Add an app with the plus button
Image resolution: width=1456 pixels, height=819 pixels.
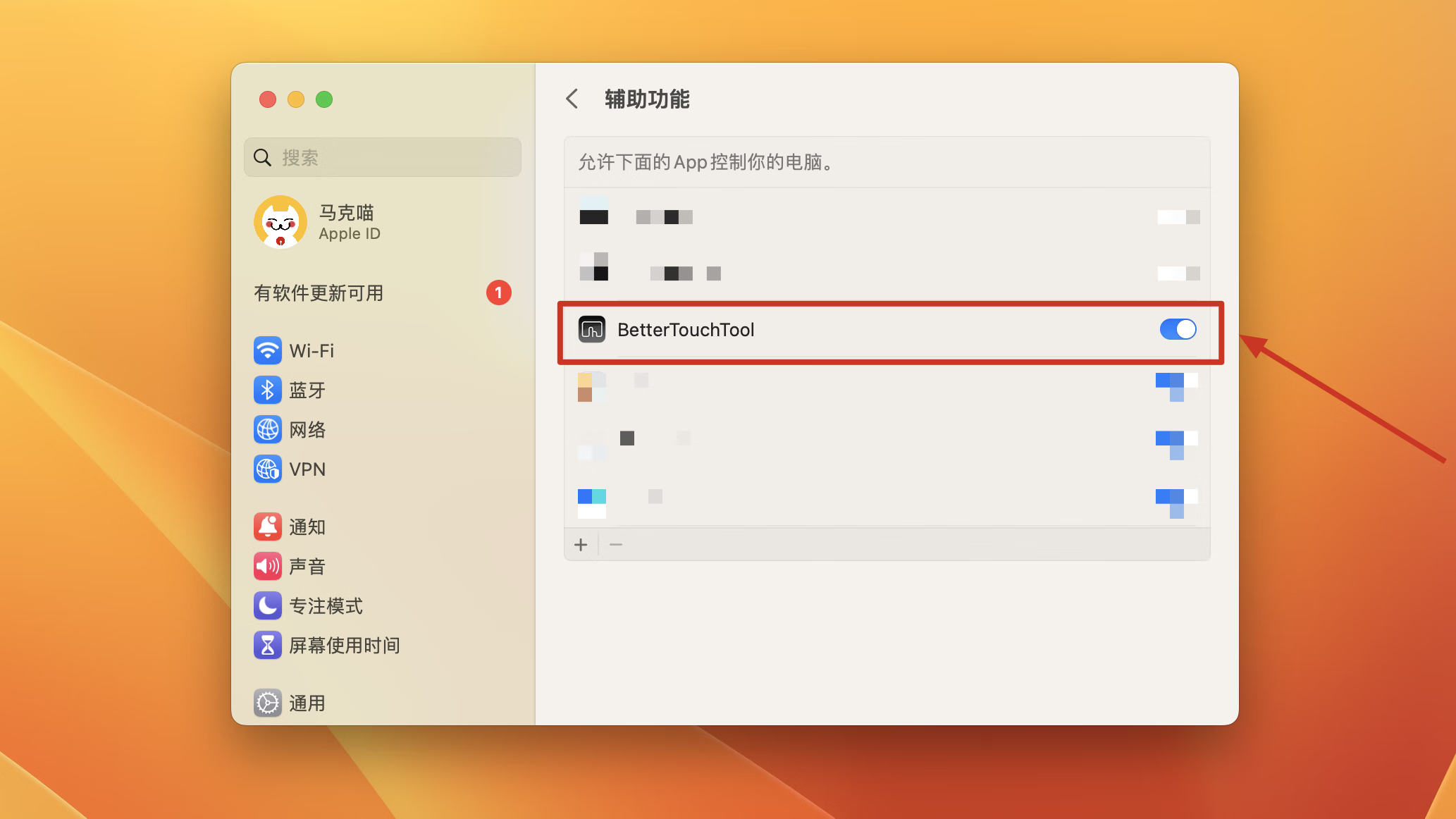[x=581, y=545]
